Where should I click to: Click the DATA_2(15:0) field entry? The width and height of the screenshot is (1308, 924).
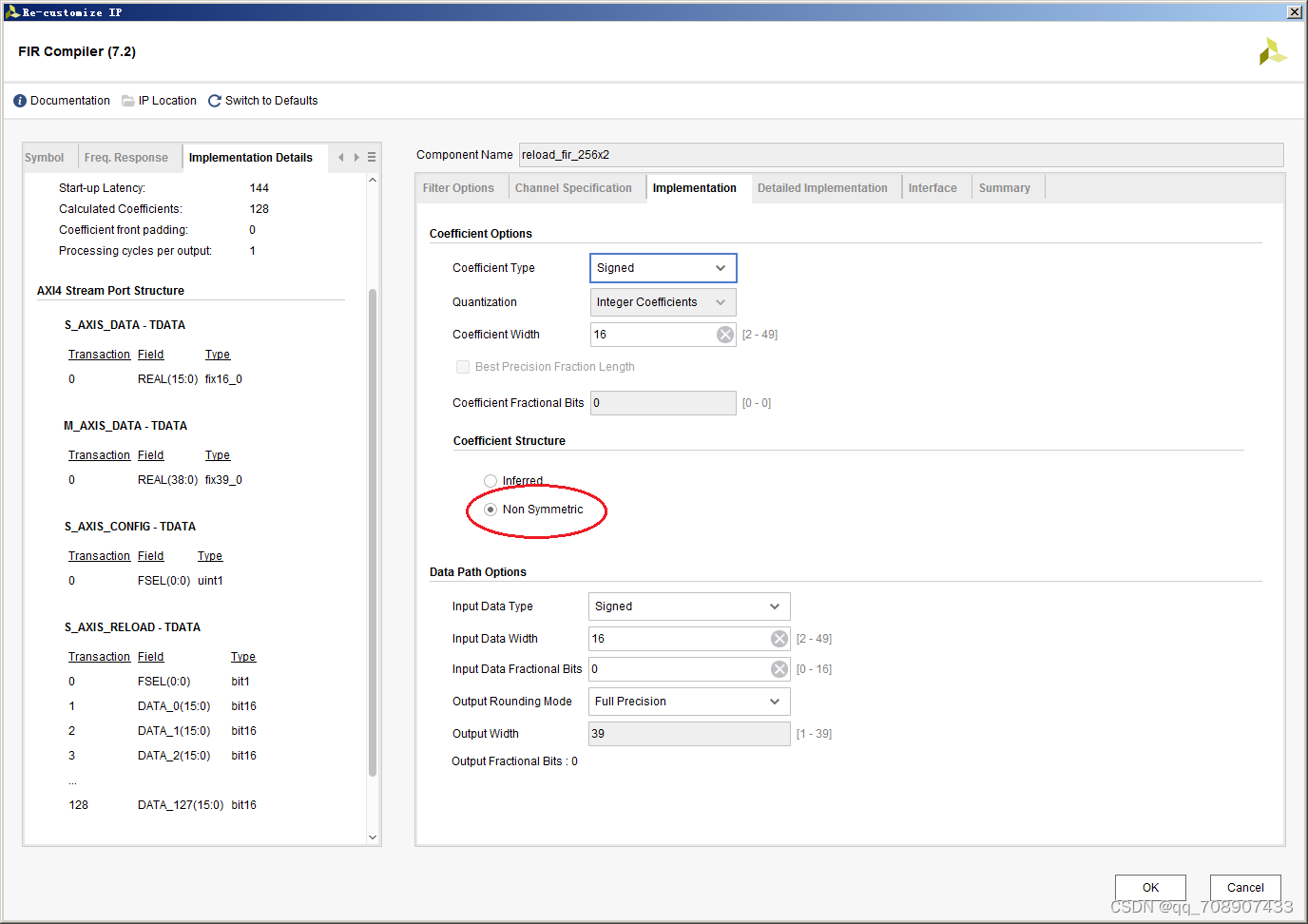point(174,756)
